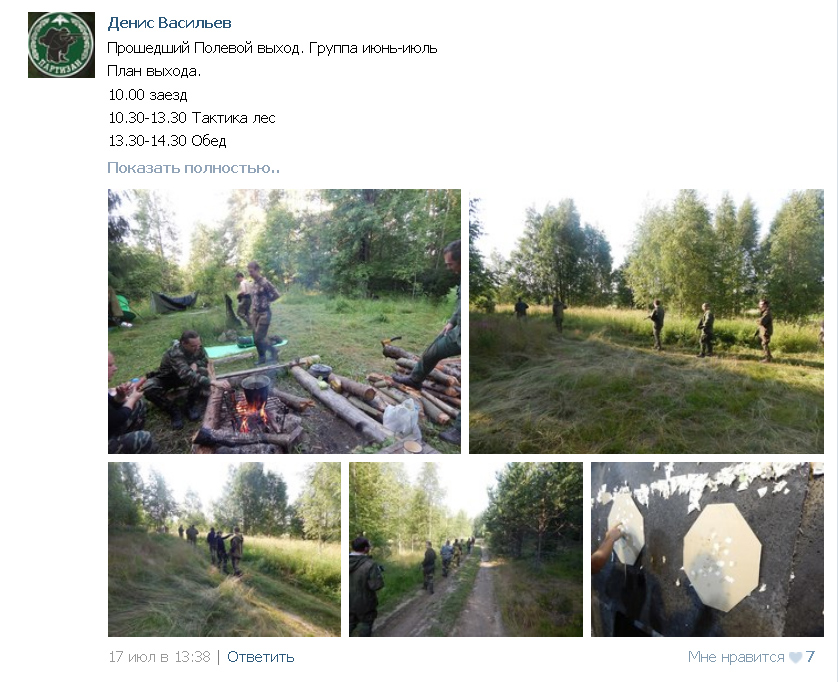Expand post with Показать полностью
This screenshot has height=682, width=838.
(x=193, y=168)
